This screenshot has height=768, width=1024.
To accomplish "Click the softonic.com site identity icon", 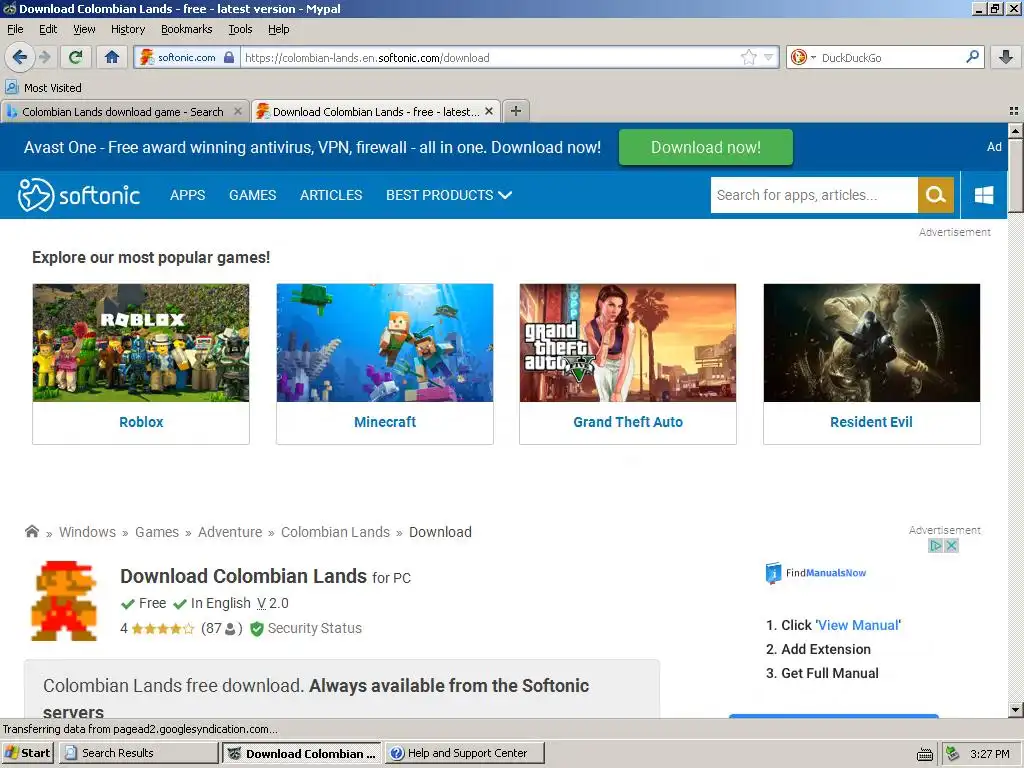I will pos(185,57).
